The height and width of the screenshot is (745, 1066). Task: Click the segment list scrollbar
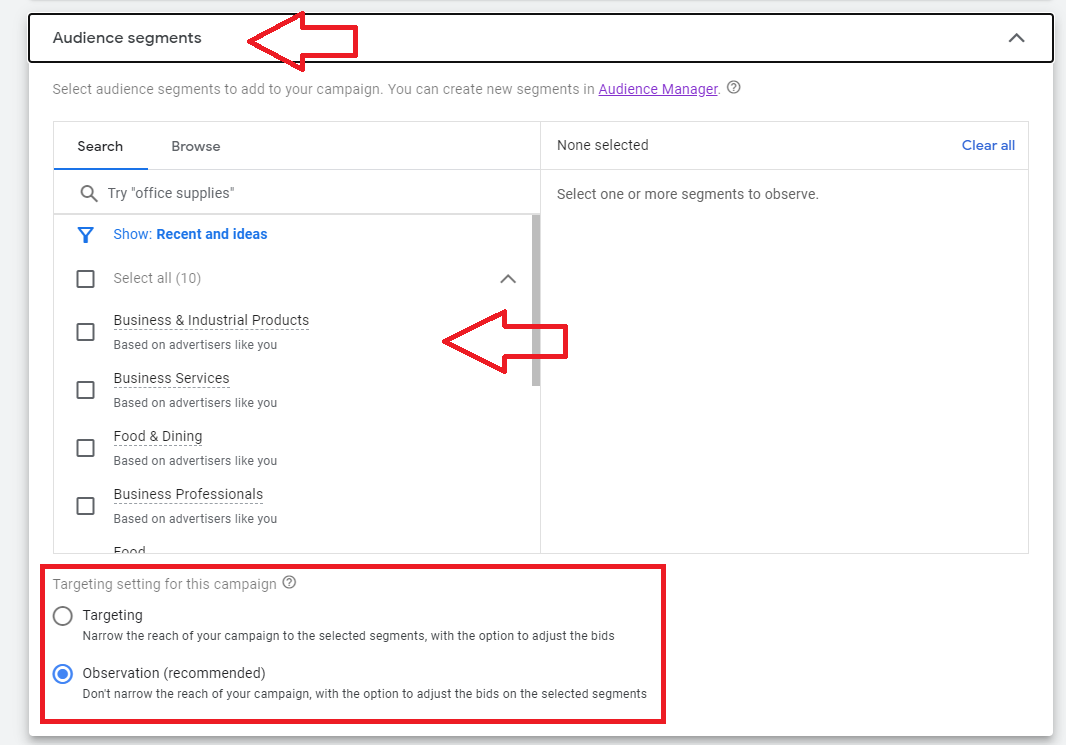click(536, 300)
